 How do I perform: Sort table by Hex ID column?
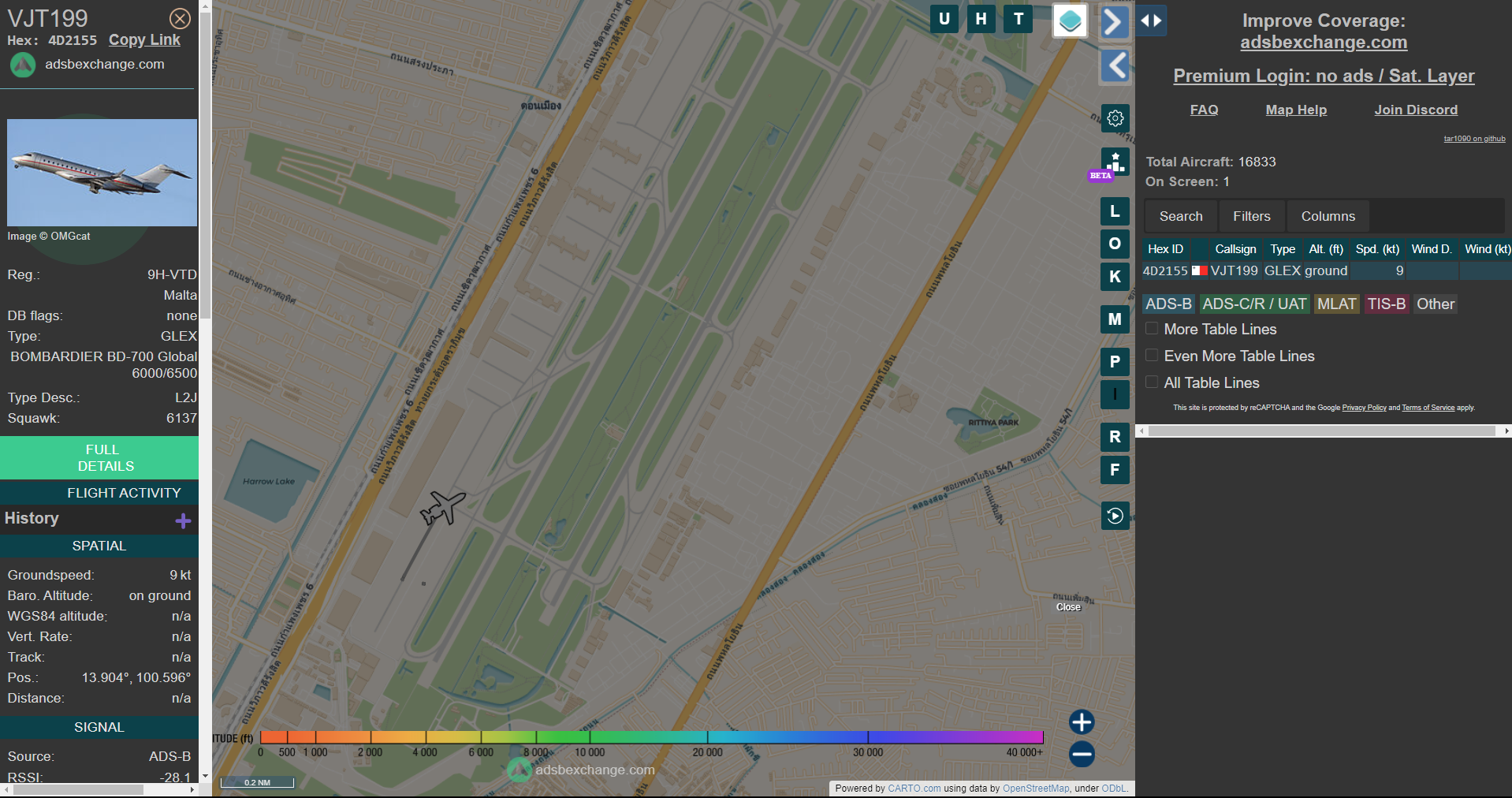pos(1165,249)
